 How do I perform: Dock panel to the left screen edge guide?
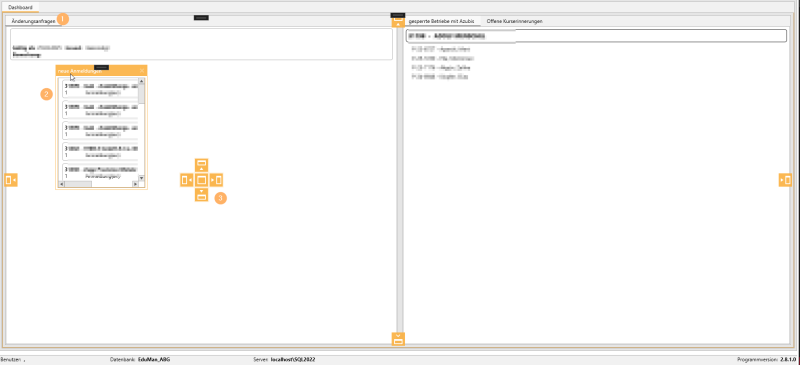[x=11, y=180]
